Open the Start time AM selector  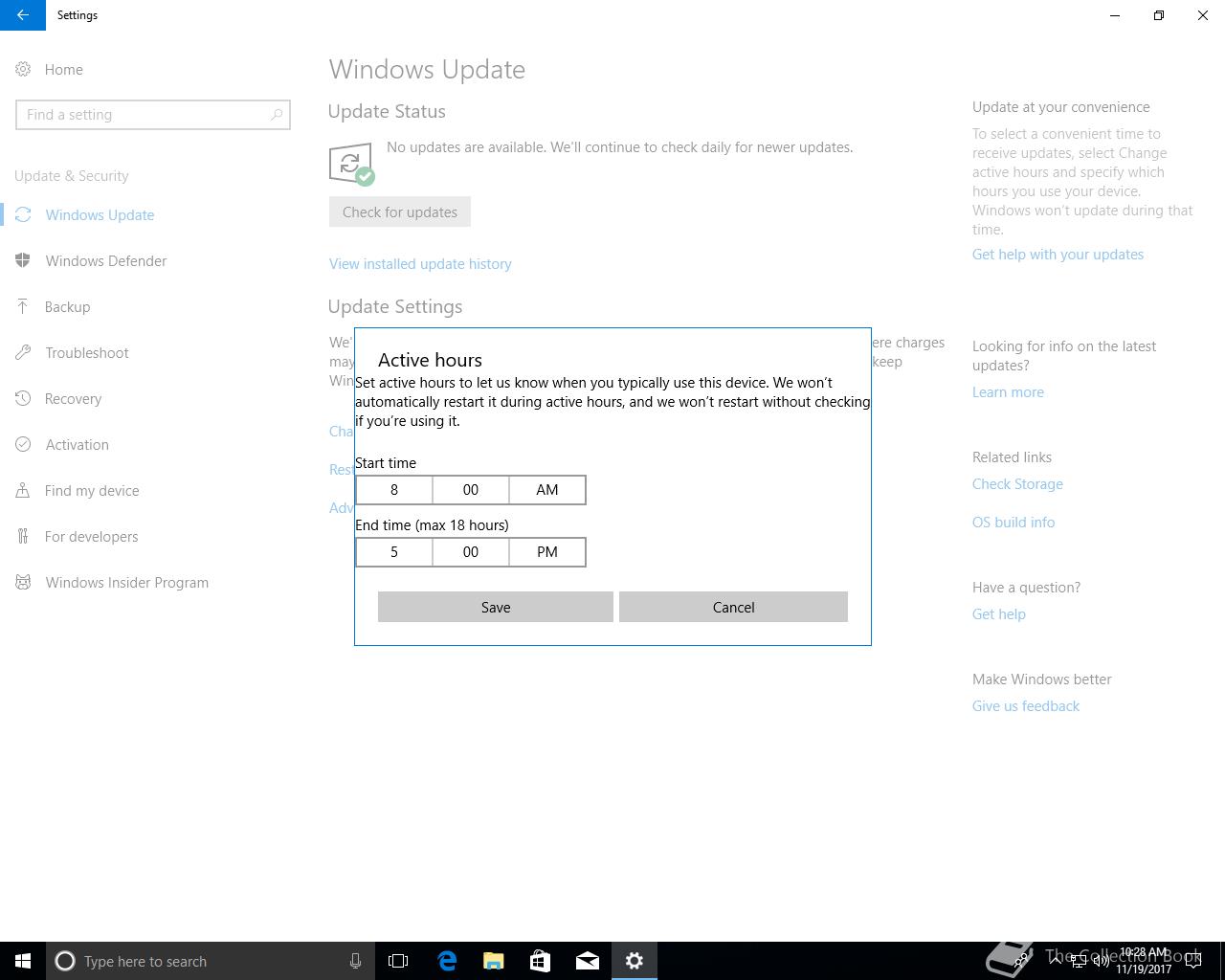547,490
